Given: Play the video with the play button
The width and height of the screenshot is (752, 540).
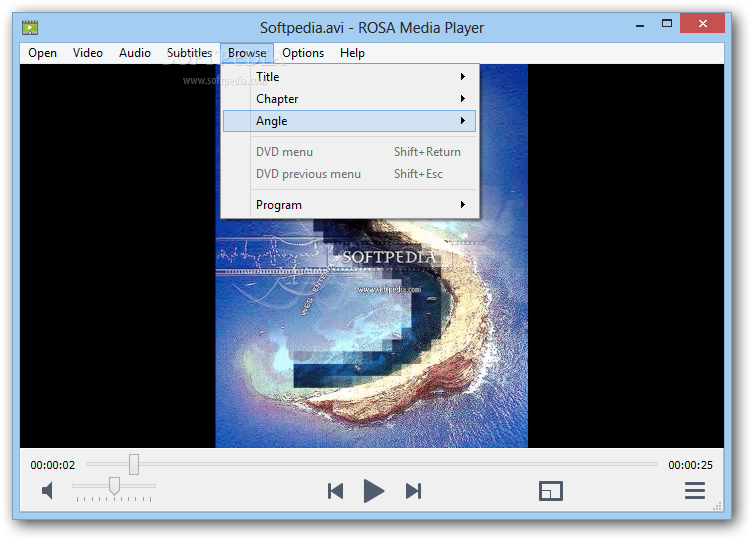Looking at the screenshot, I should (x=374, y=491).
